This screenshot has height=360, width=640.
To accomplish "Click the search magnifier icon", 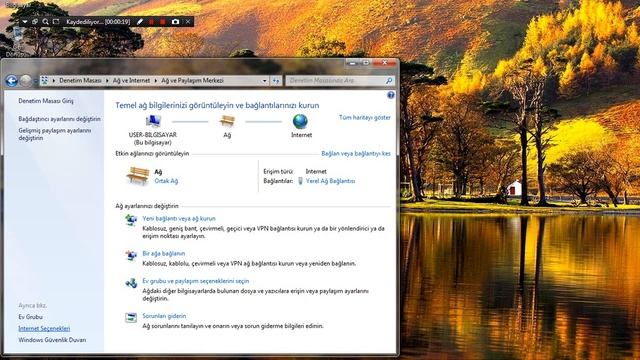I will pyautogui.click(x=389, y=81).
